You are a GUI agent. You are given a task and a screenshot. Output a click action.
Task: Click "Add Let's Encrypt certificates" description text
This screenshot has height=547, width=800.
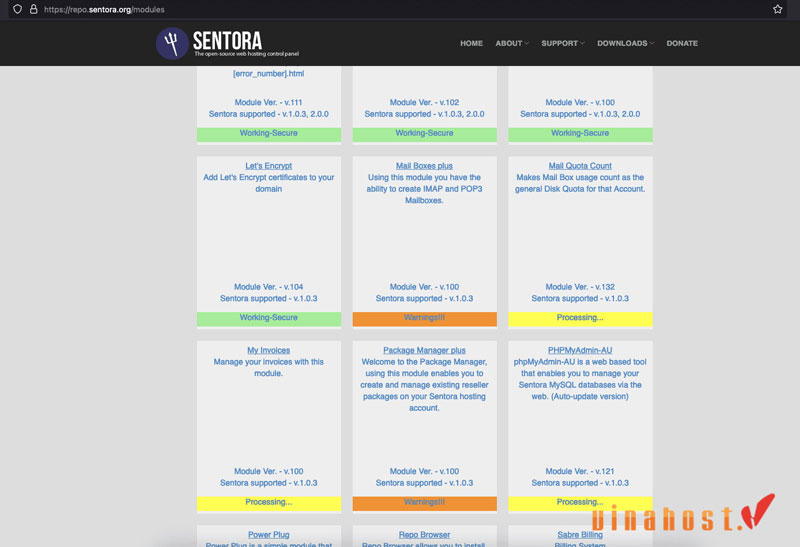[x=268, y=183]
